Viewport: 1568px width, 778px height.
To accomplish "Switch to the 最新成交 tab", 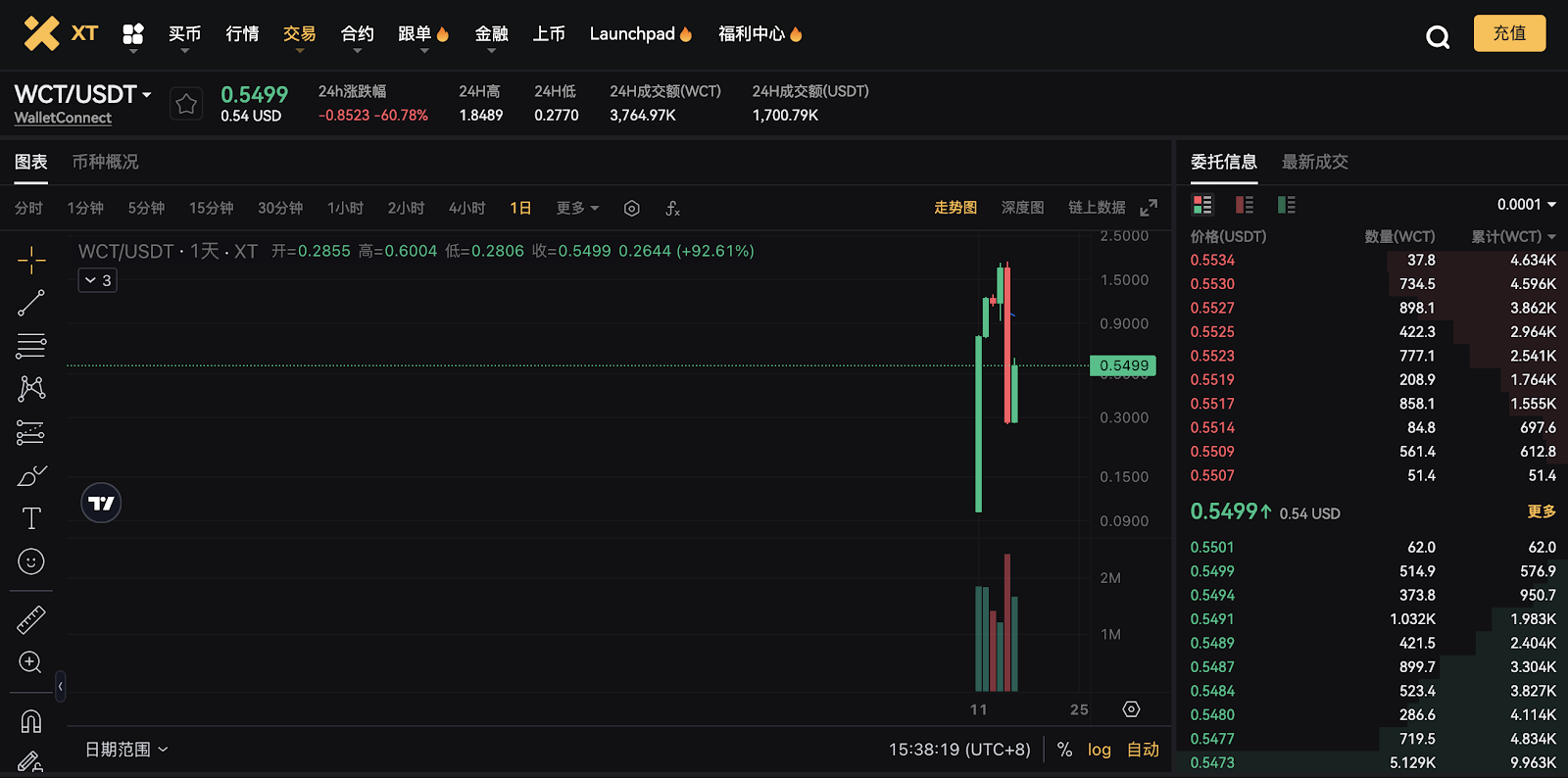I will click(x=1314, y=162).
